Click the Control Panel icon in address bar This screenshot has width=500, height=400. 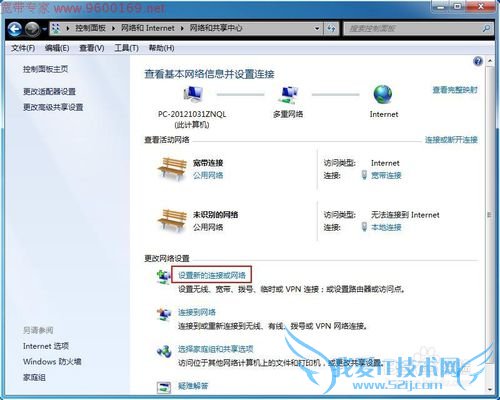coord(56,29)
